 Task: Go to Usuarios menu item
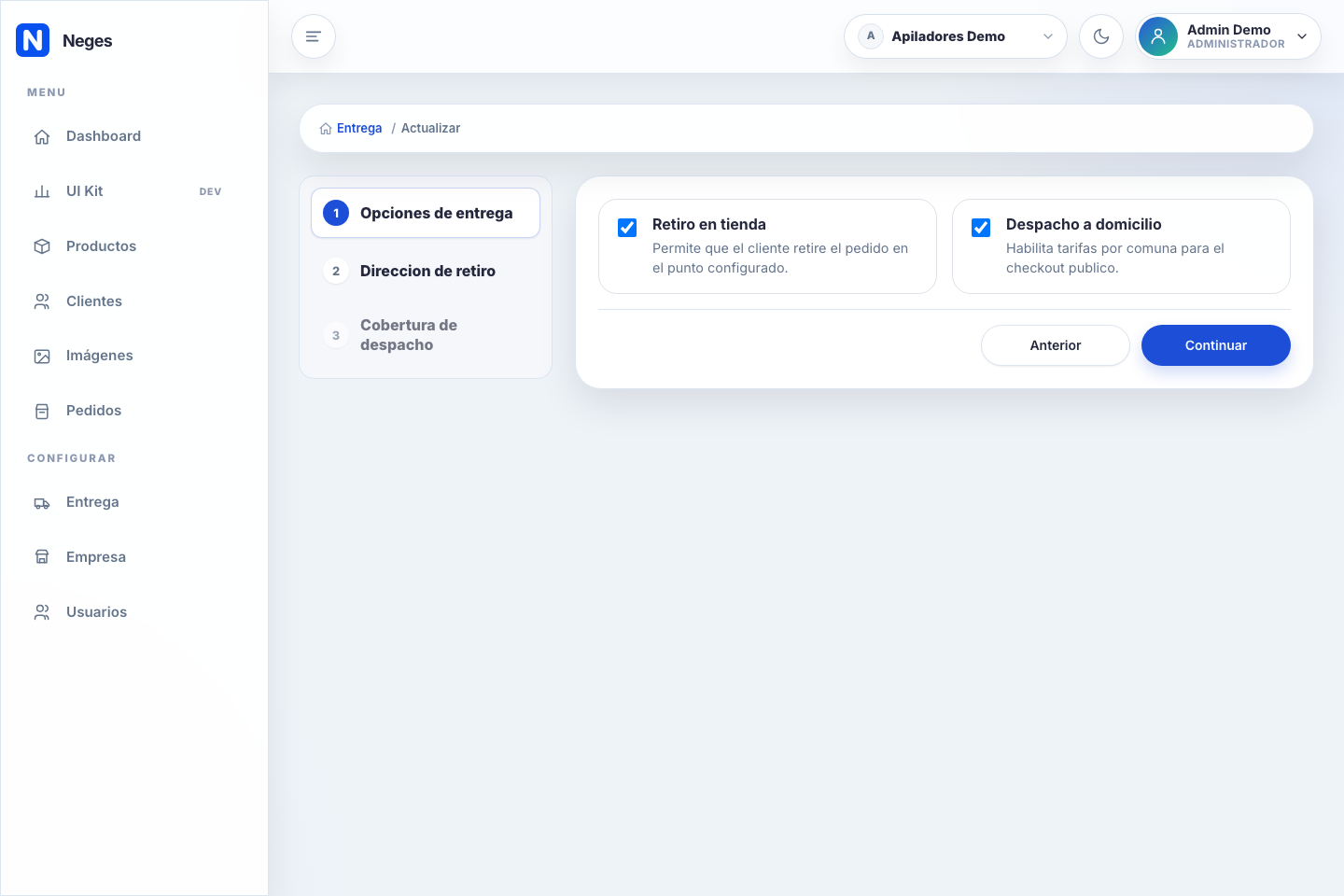pos(134,612)
